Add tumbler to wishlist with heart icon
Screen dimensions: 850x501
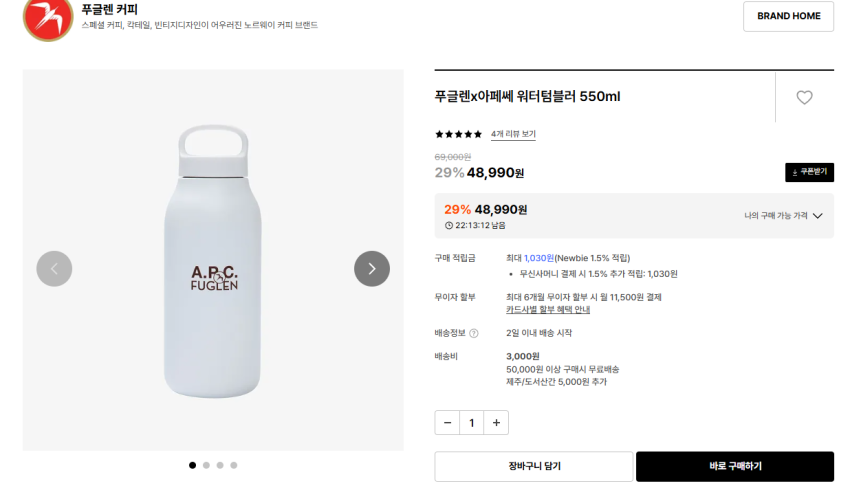coord(804,97)
